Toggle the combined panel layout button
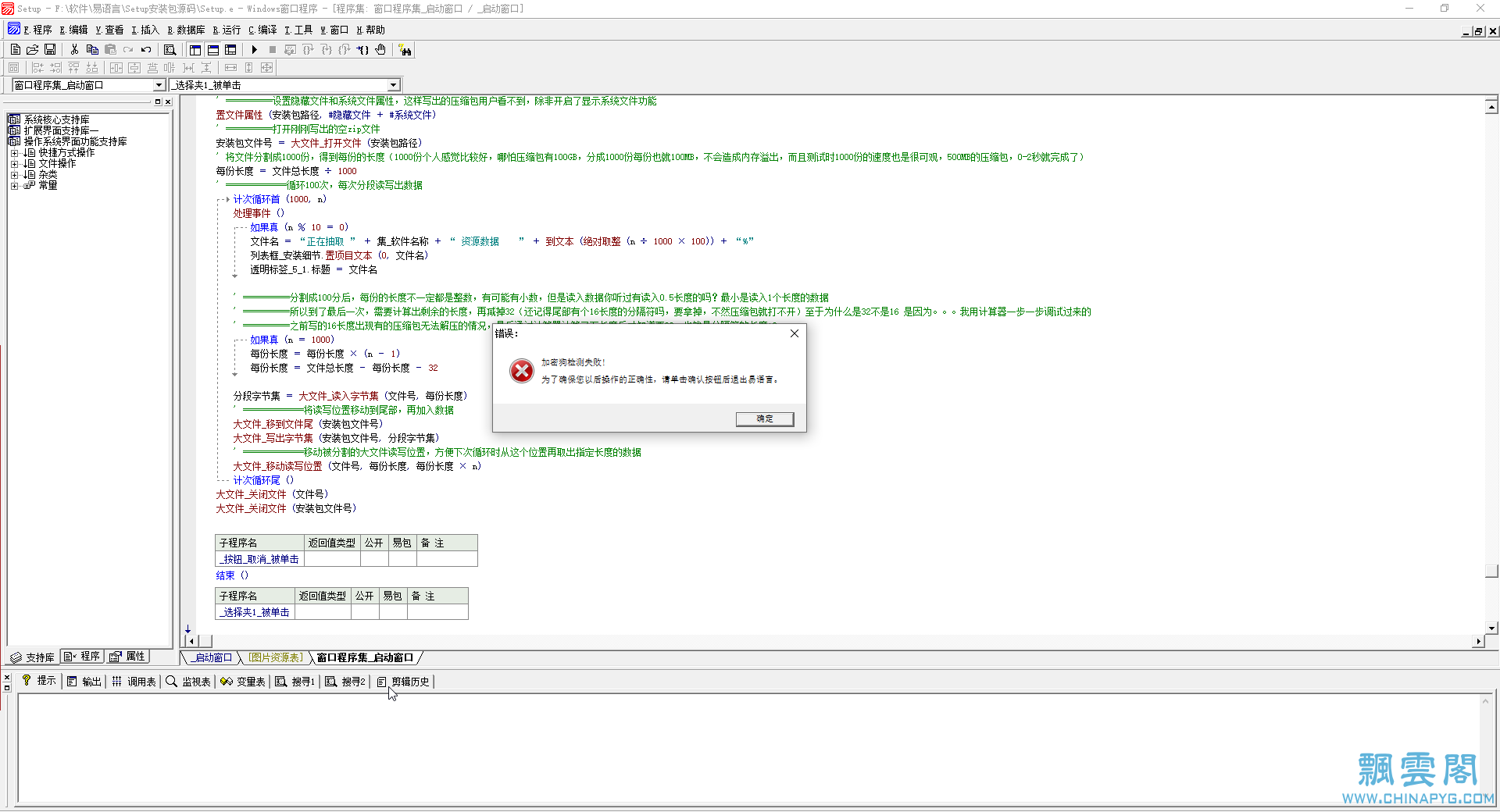 pos(230,49)
